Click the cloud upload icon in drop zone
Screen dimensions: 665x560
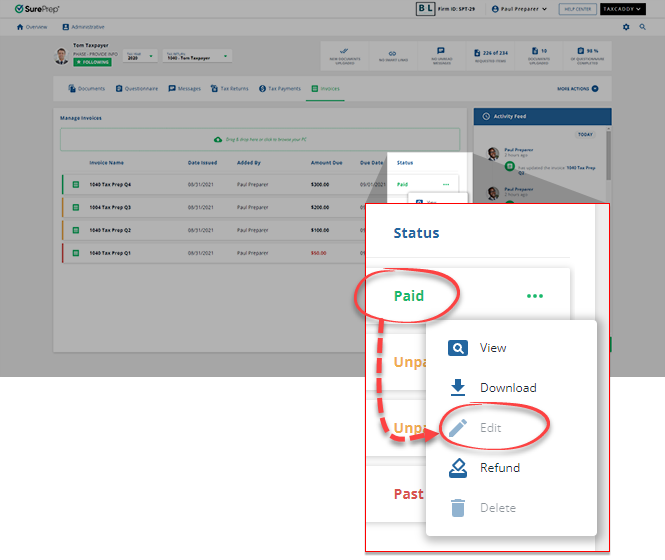[218, 140]
